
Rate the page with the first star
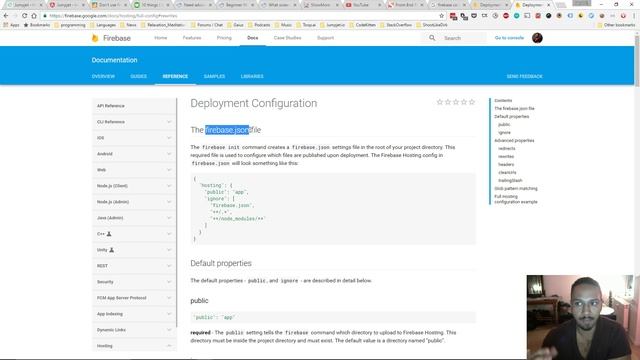(440, 102)
